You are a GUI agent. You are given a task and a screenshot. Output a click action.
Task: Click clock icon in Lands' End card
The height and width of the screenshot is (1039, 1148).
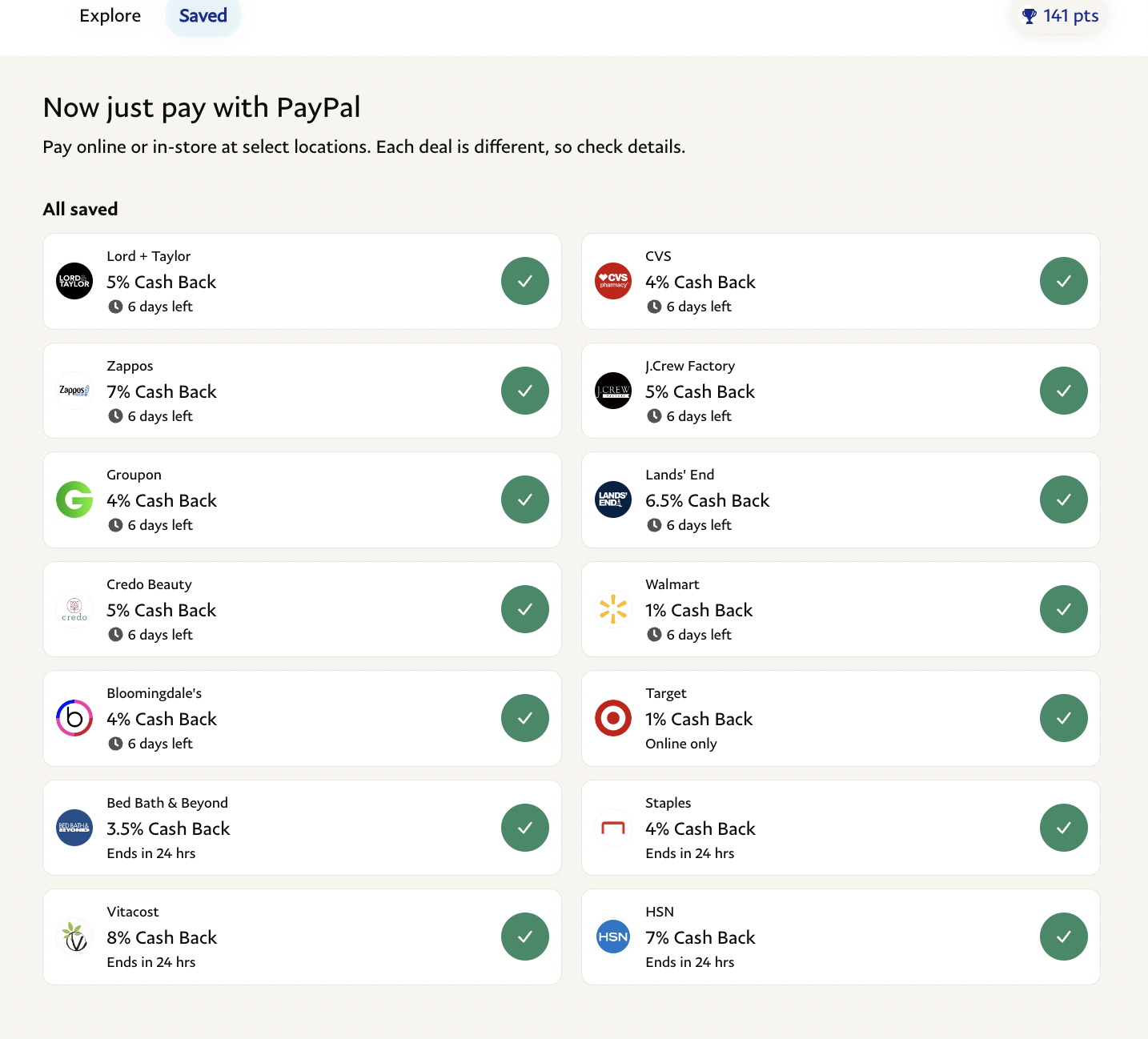654,525
